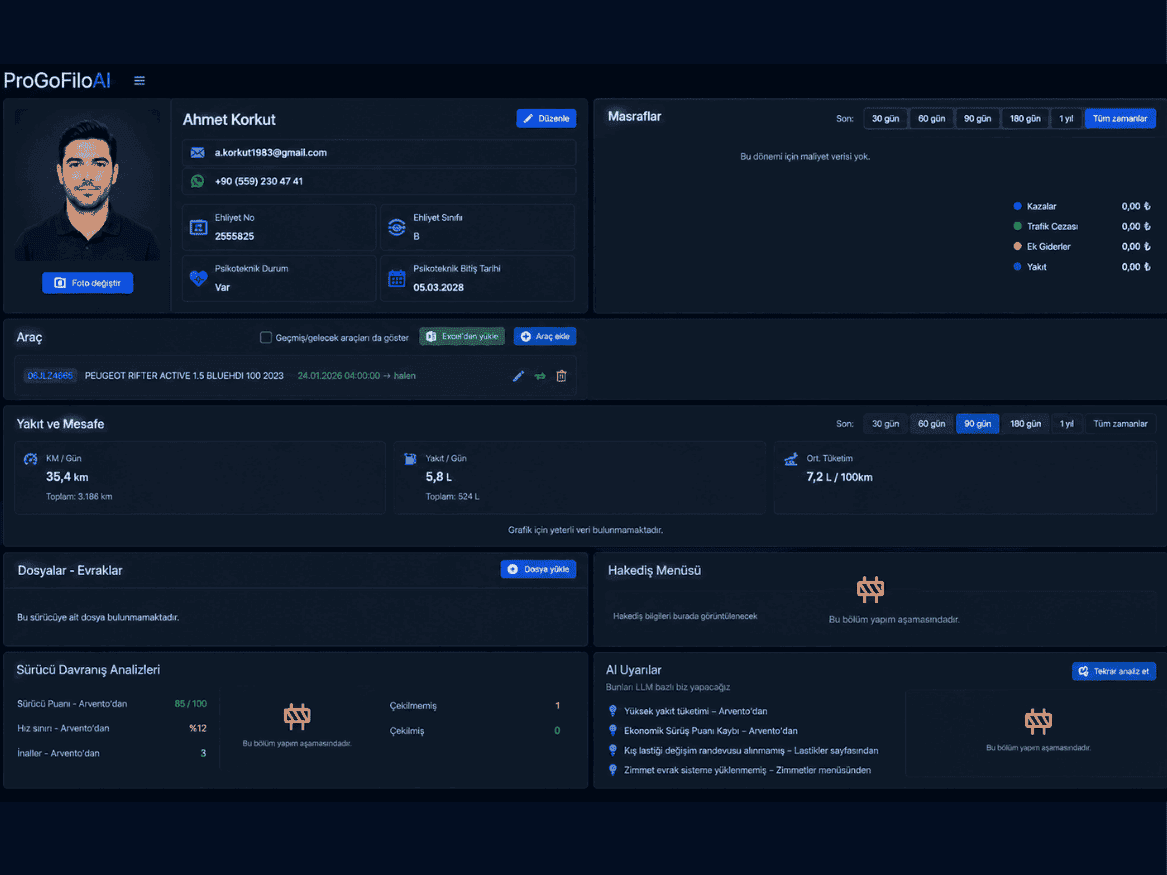Click the calendar icon for Psikoteknik Bitiş Tarihi
This screenshot has height=875, width=1167.
point(397,278)
